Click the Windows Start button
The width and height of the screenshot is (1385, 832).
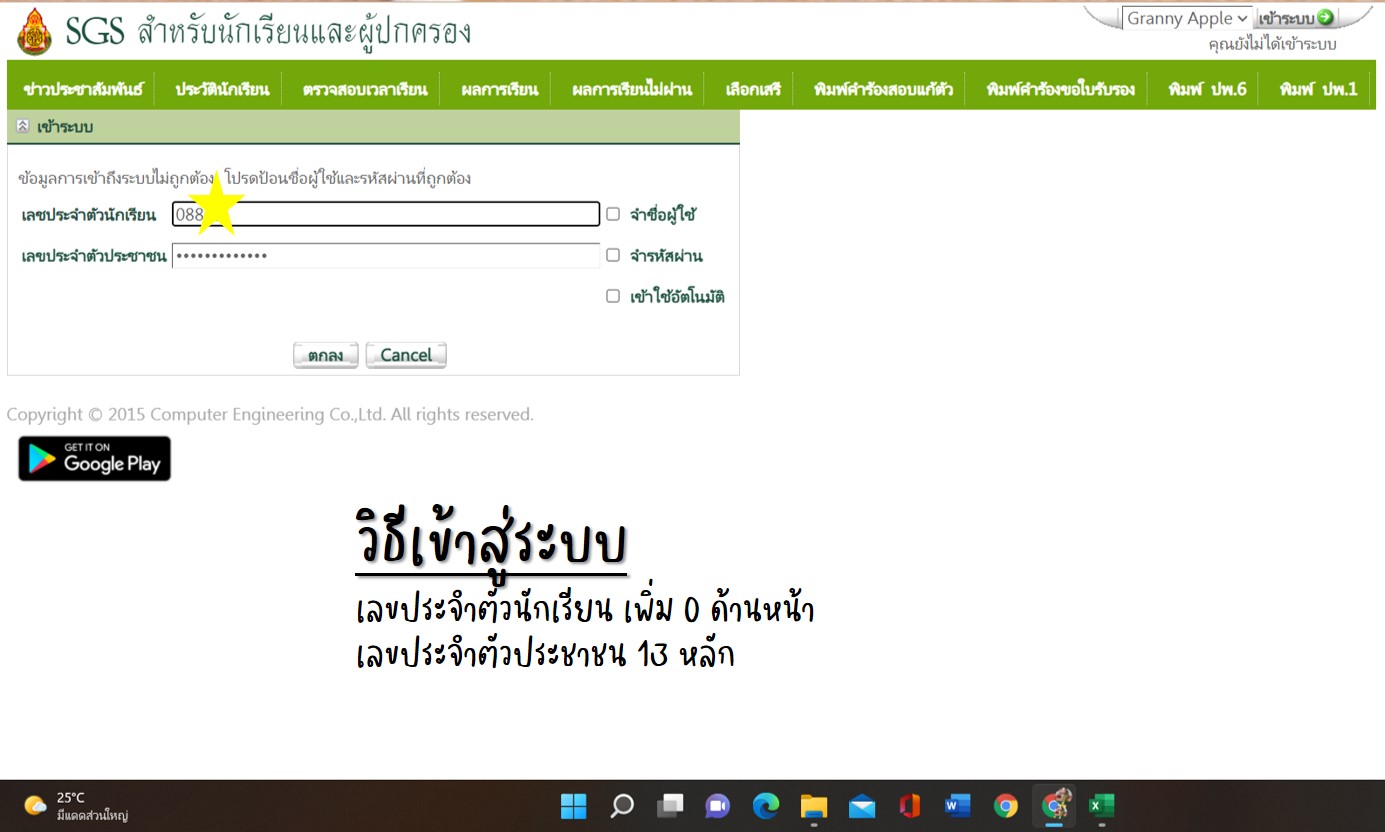pyautogui.click(x=574, y=806)
